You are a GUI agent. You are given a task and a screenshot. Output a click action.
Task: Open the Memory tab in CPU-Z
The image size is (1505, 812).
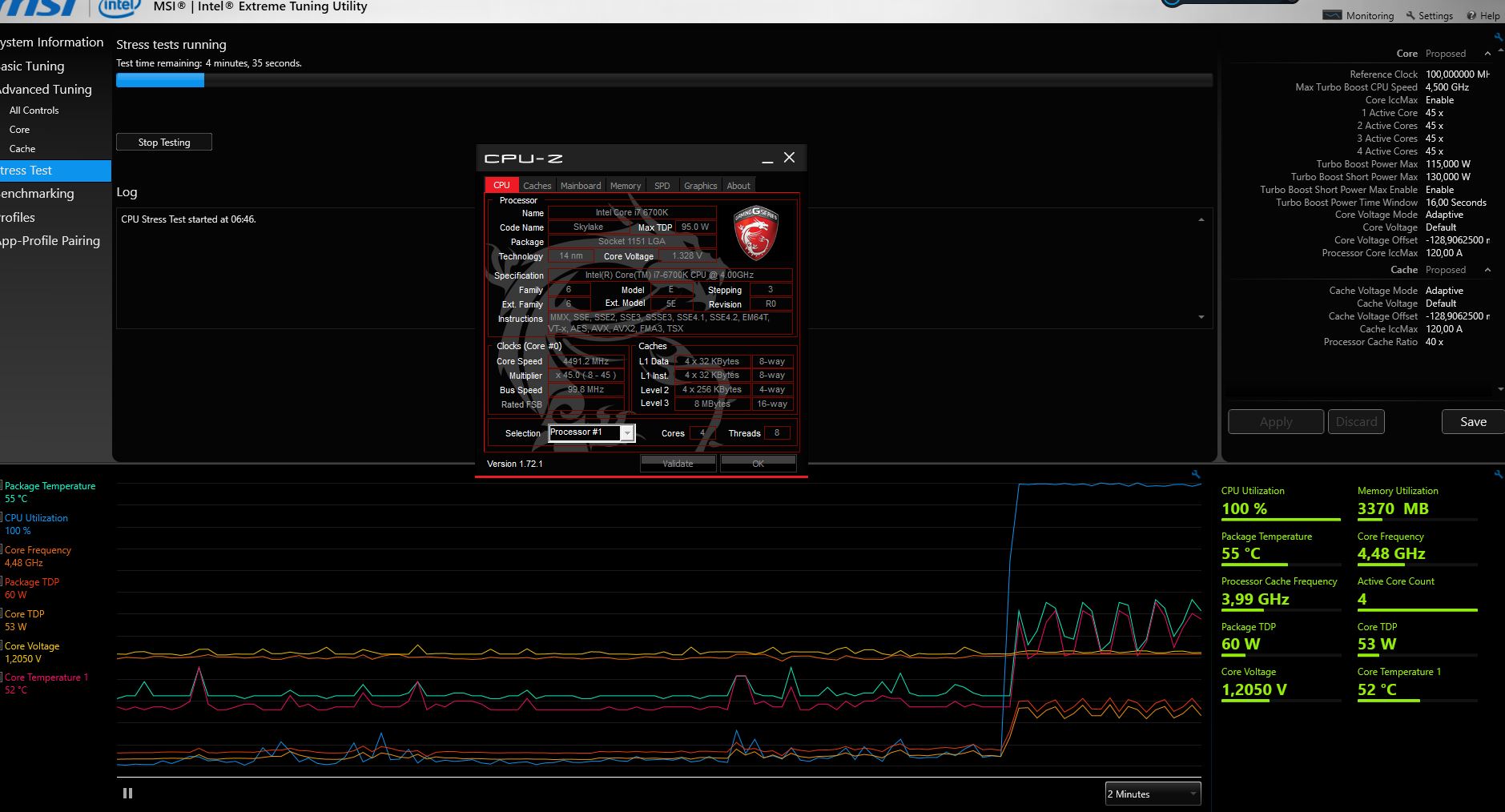point(626,186)
